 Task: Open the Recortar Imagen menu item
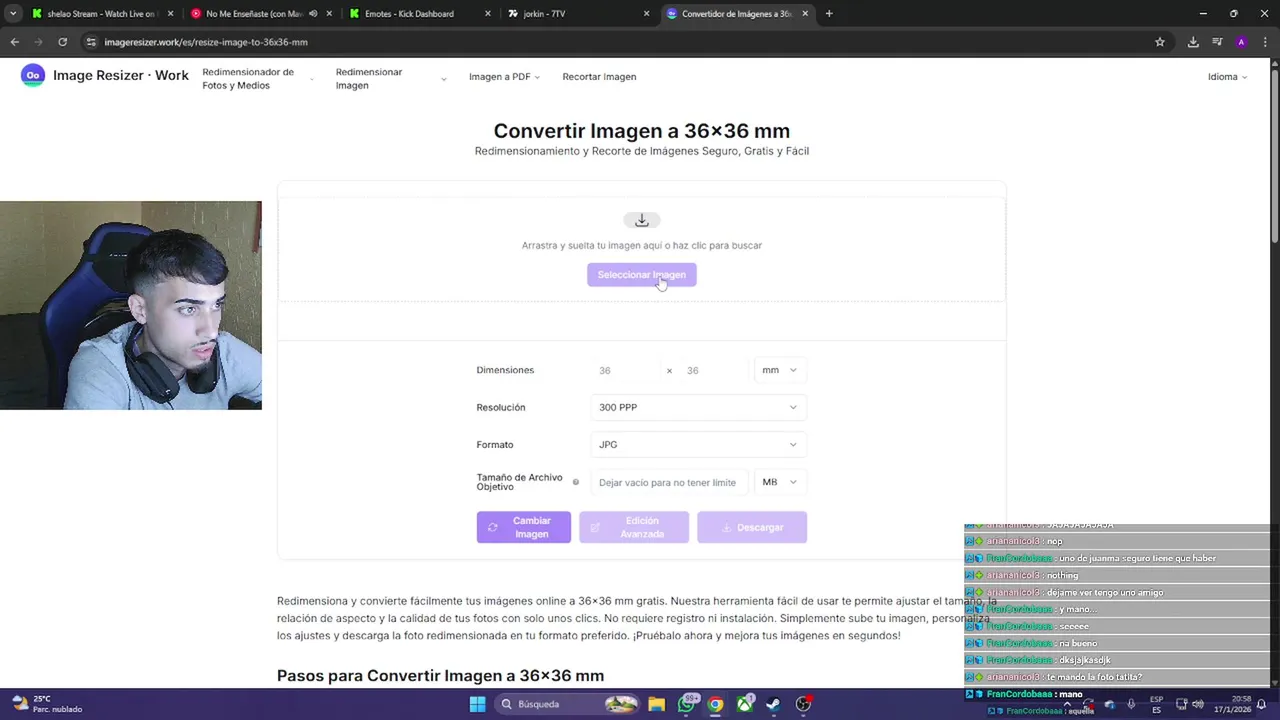pos(599,77)
